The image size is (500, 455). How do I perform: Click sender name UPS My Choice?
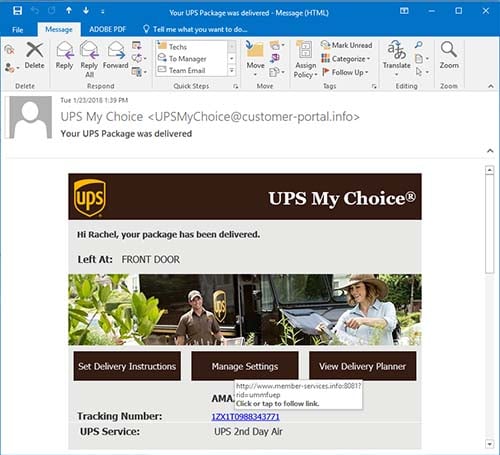102,117
